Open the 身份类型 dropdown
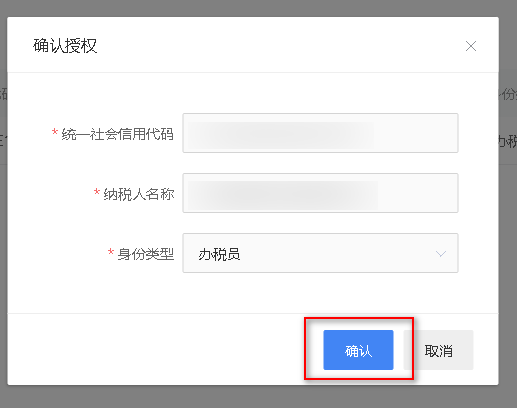 (x=320, y=253)
